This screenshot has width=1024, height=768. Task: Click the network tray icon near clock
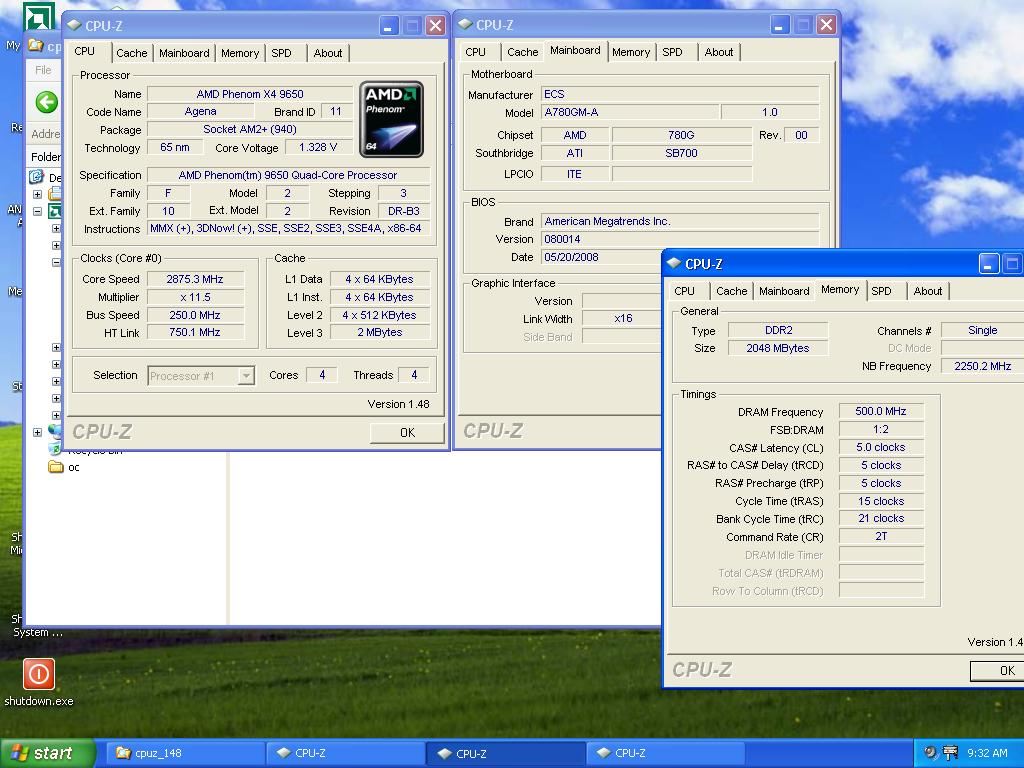point(951,753)
